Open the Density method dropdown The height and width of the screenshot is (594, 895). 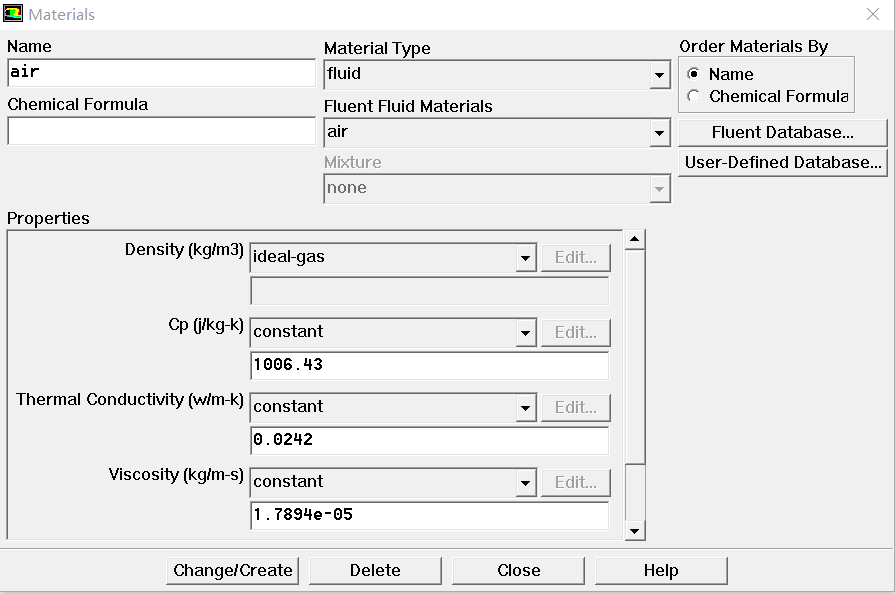point(526,258)
